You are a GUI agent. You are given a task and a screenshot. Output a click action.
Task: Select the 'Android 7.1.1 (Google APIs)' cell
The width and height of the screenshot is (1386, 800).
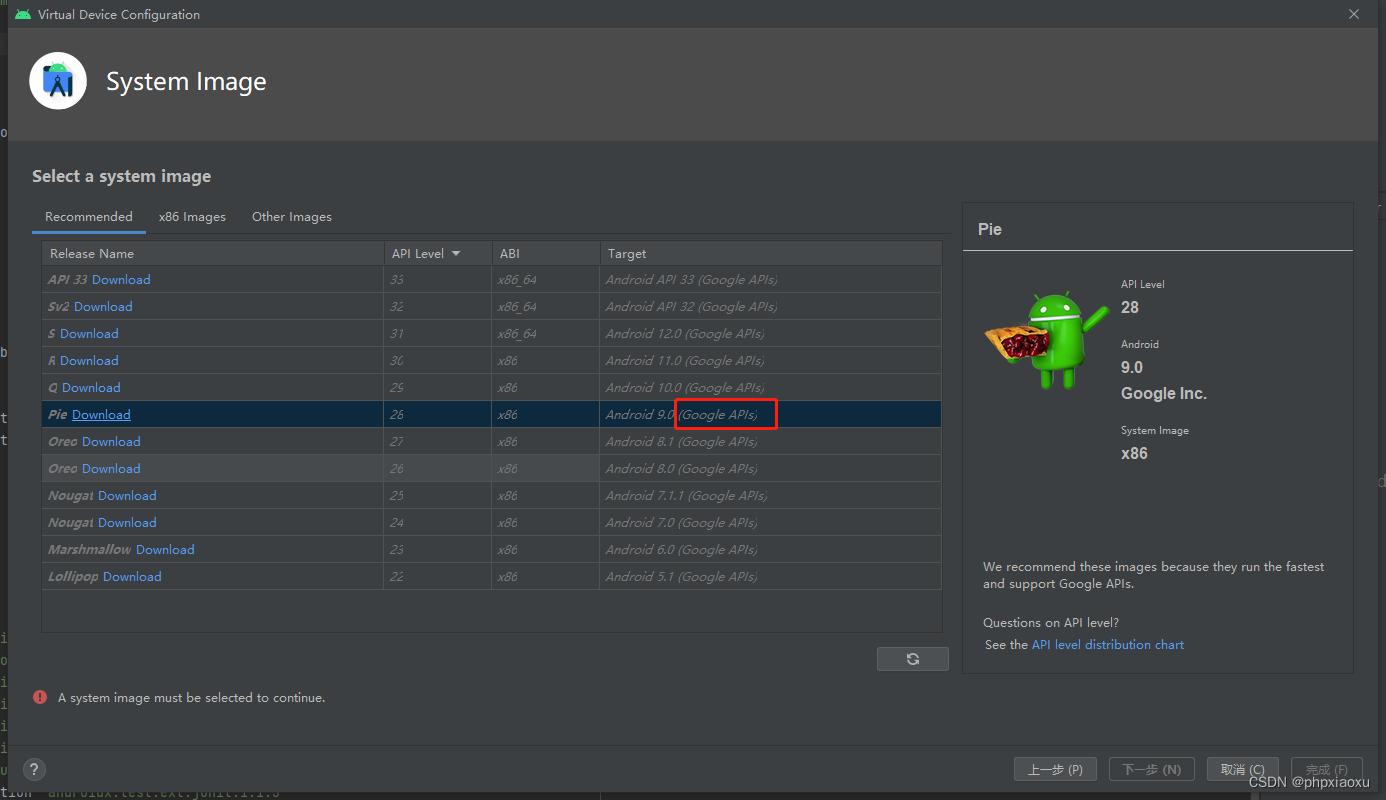(x=771, y=496)
